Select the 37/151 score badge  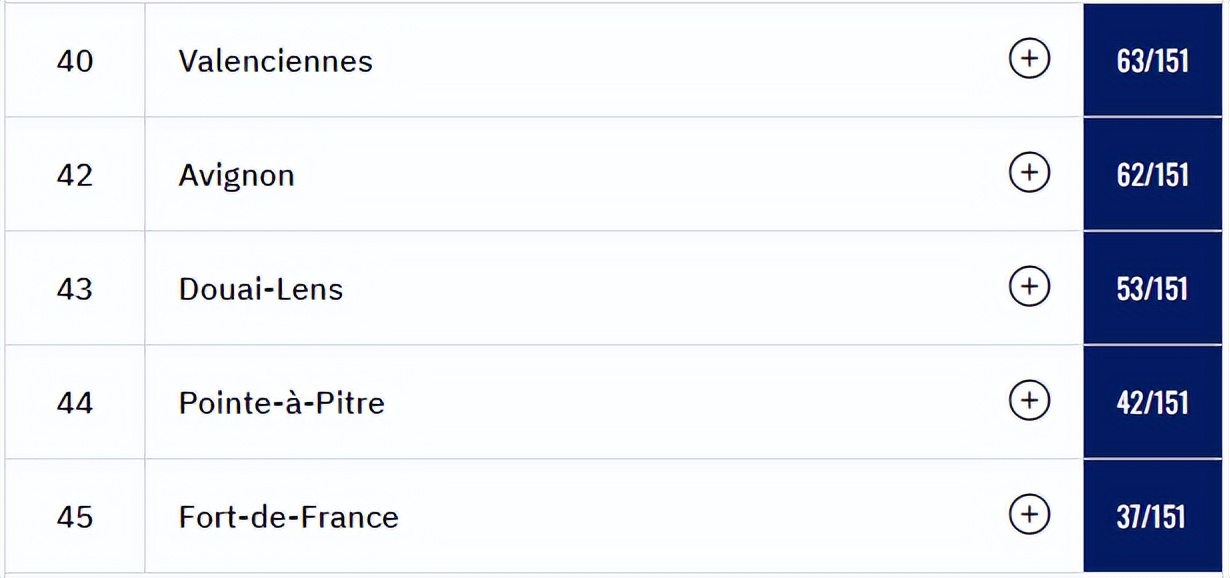tap(1153, 517)
